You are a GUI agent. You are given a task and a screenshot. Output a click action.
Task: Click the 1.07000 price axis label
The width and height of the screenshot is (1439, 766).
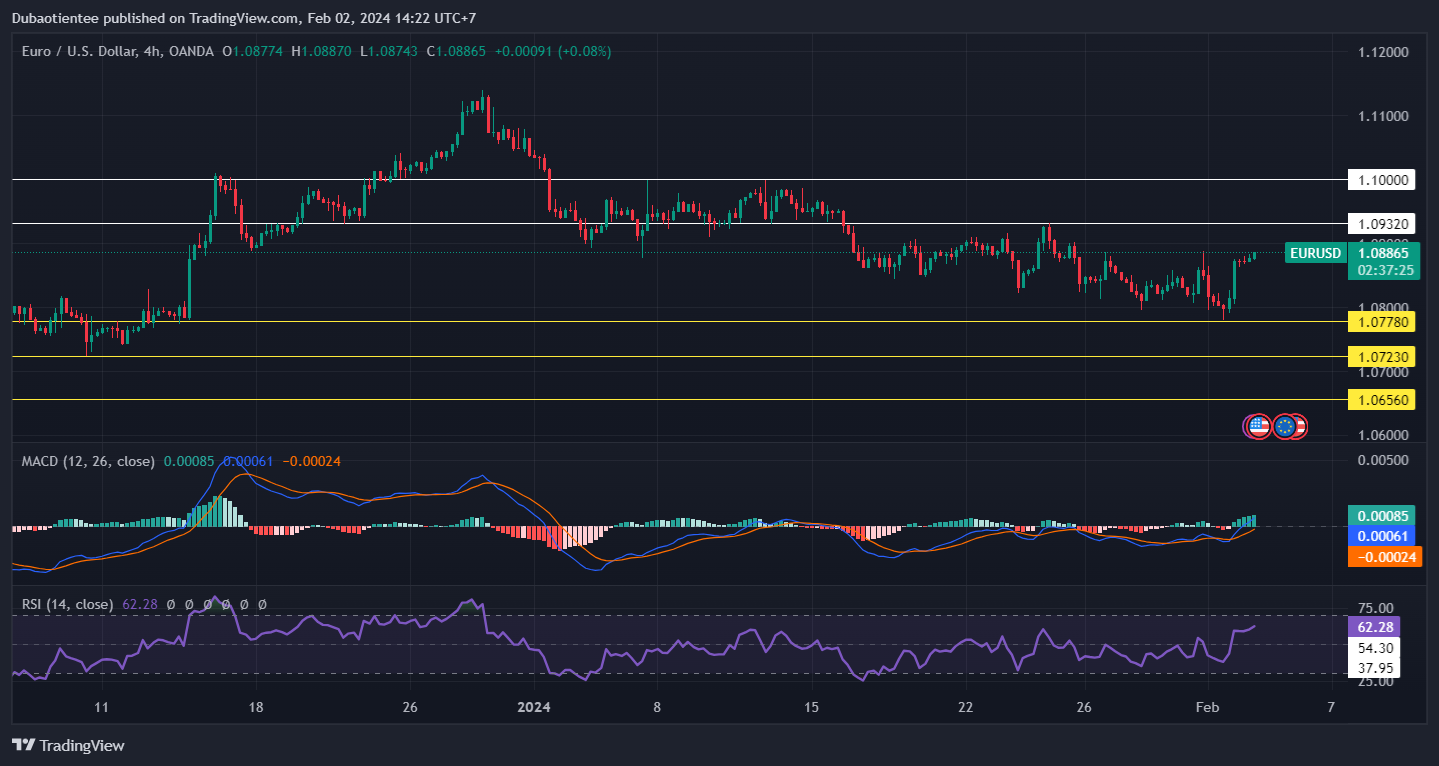point(1382,372)
